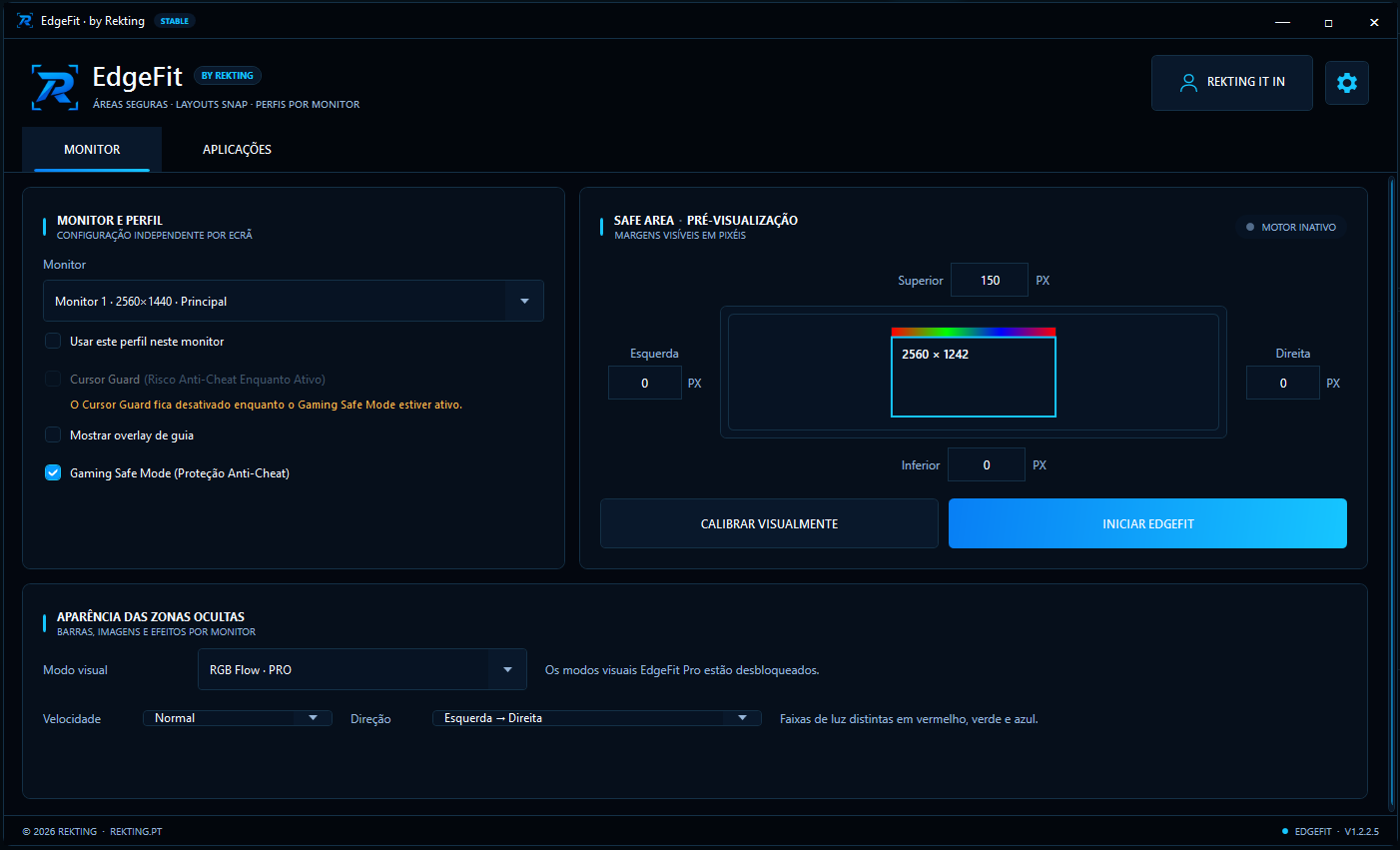The width and height of the screenshot is (1400, 850).
Task: Open the Monitor selection dropdown
Action: 294,301
